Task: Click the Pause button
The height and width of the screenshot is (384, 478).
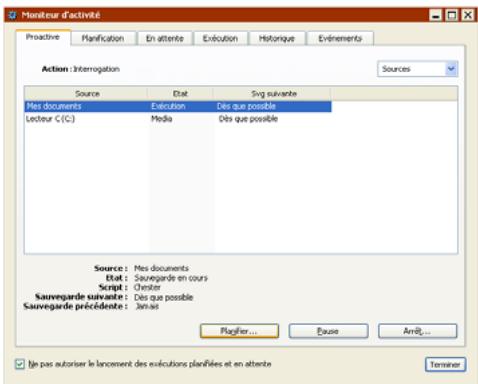Action: 328,331
